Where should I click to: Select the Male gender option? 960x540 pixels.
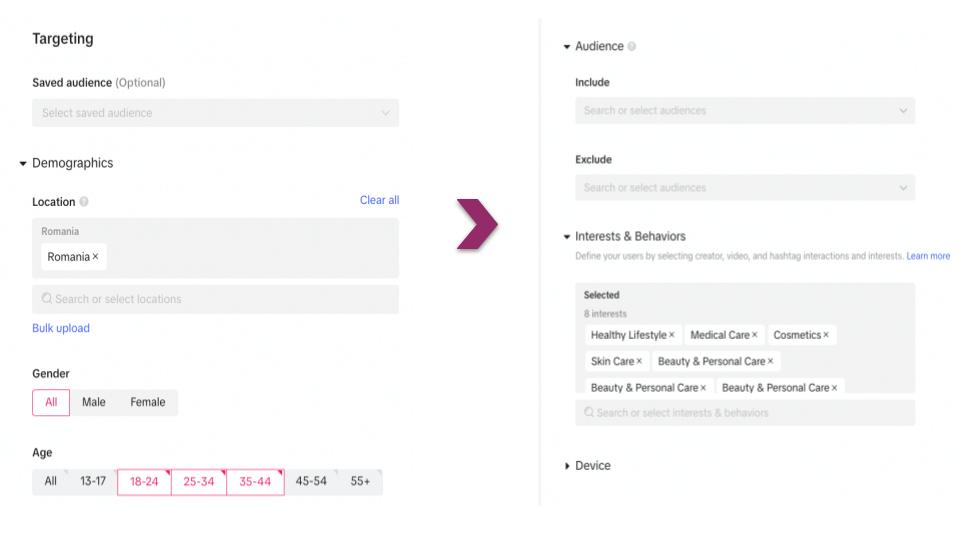[94, 403]
